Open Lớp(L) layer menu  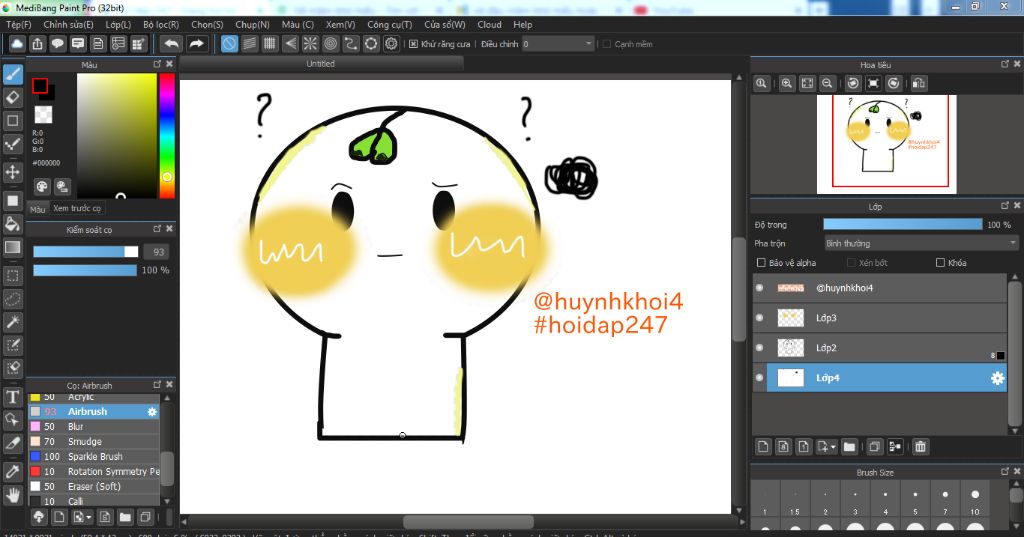click(x=118, y=25)
